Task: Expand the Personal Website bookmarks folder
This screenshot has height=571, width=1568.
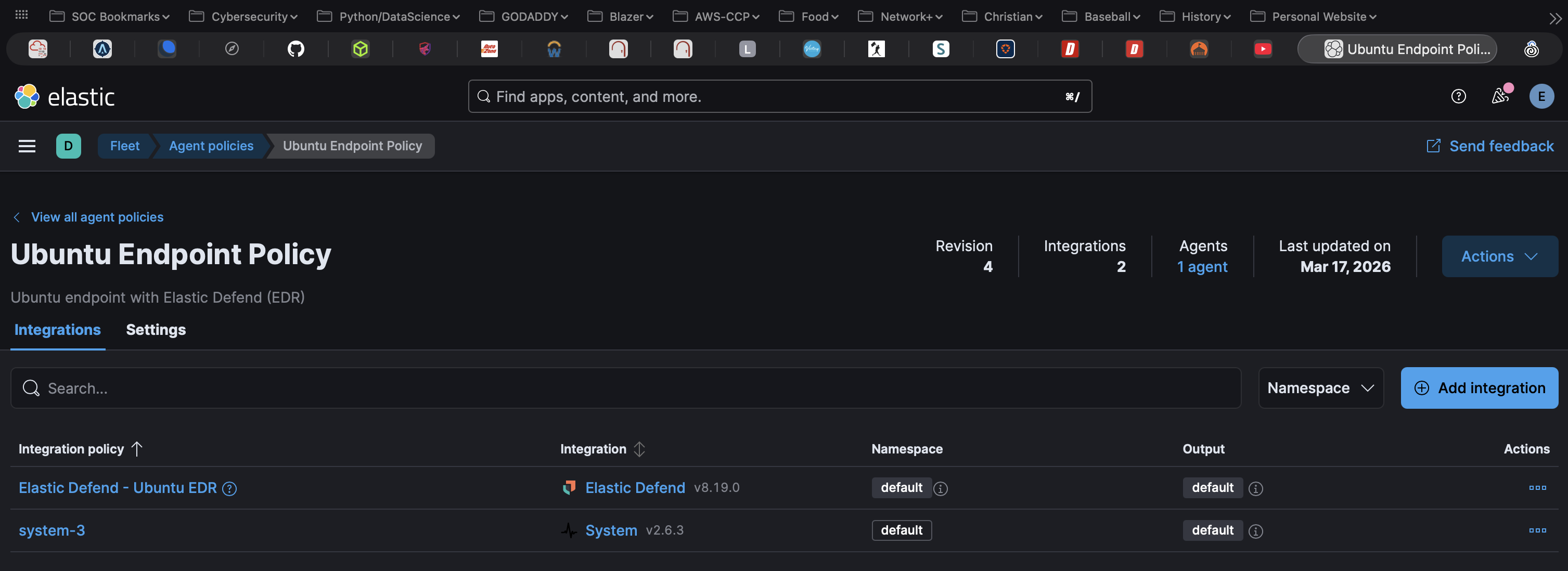Action: click(x=1314, y=17)
